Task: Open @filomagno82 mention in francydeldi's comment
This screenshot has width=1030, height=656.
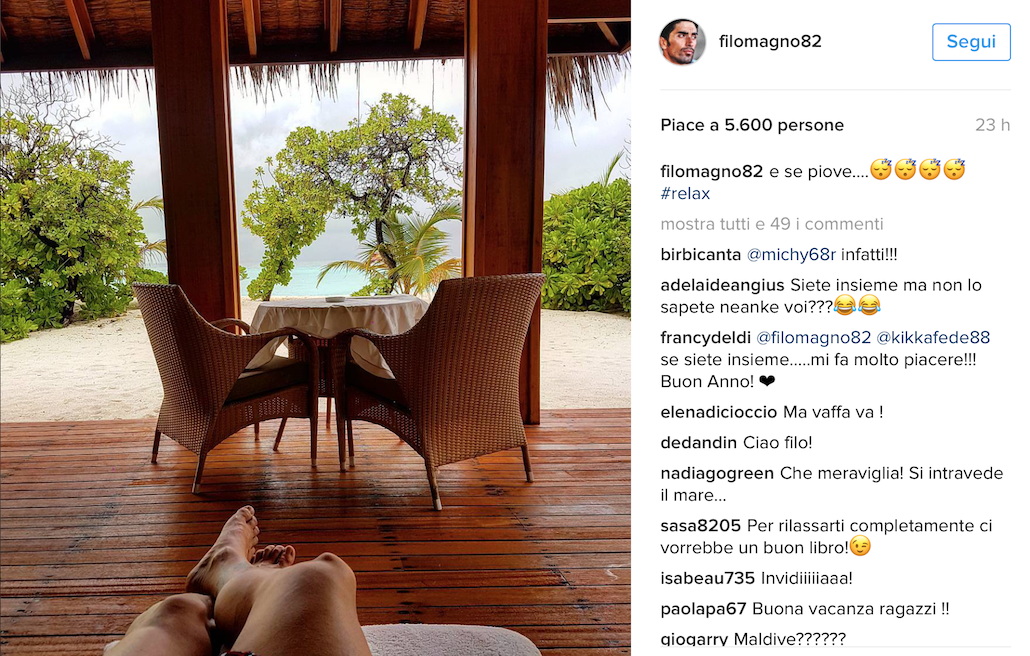Action: [813, 338]
